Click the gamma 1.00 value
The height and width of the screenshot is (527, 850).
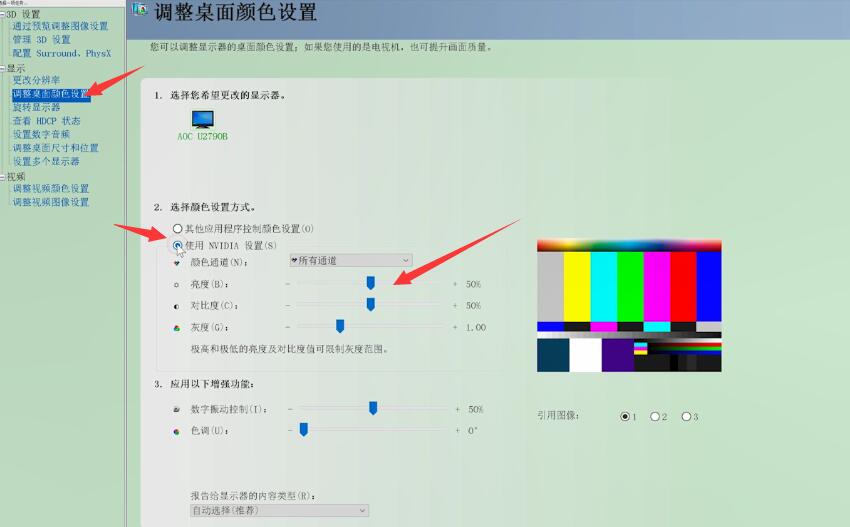[x=476, y=327]
